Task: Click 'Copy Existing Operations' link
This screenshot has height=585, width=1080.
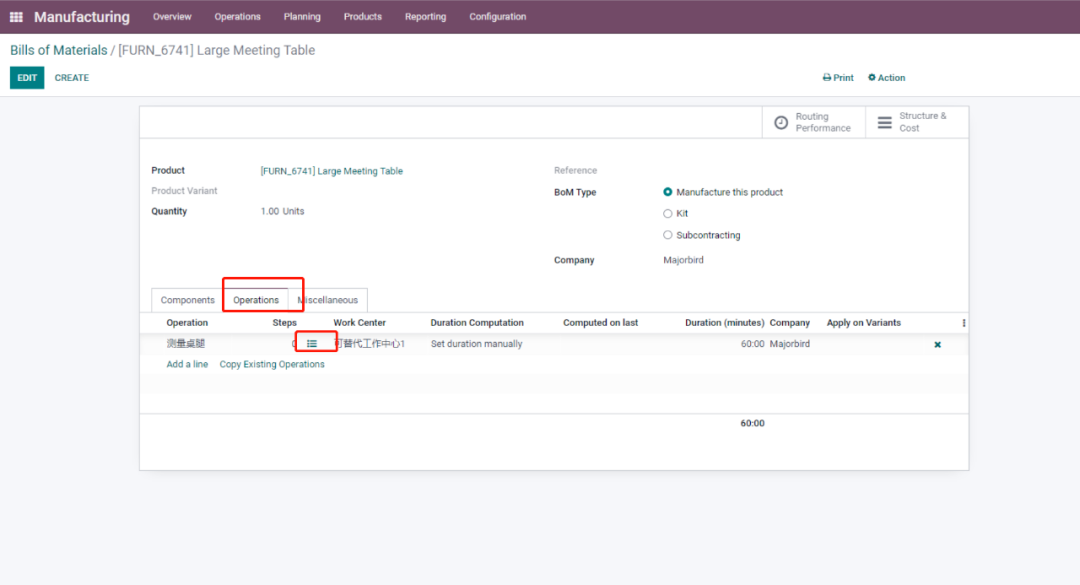Action: pyautogui.click(x=272, y=365)
